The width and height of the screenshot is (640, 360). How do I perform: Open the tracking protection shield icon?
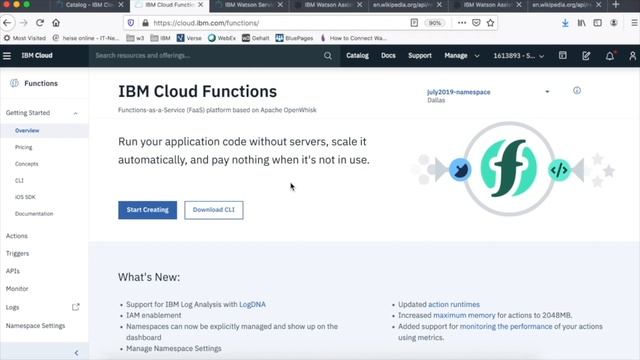coord(131,23)
